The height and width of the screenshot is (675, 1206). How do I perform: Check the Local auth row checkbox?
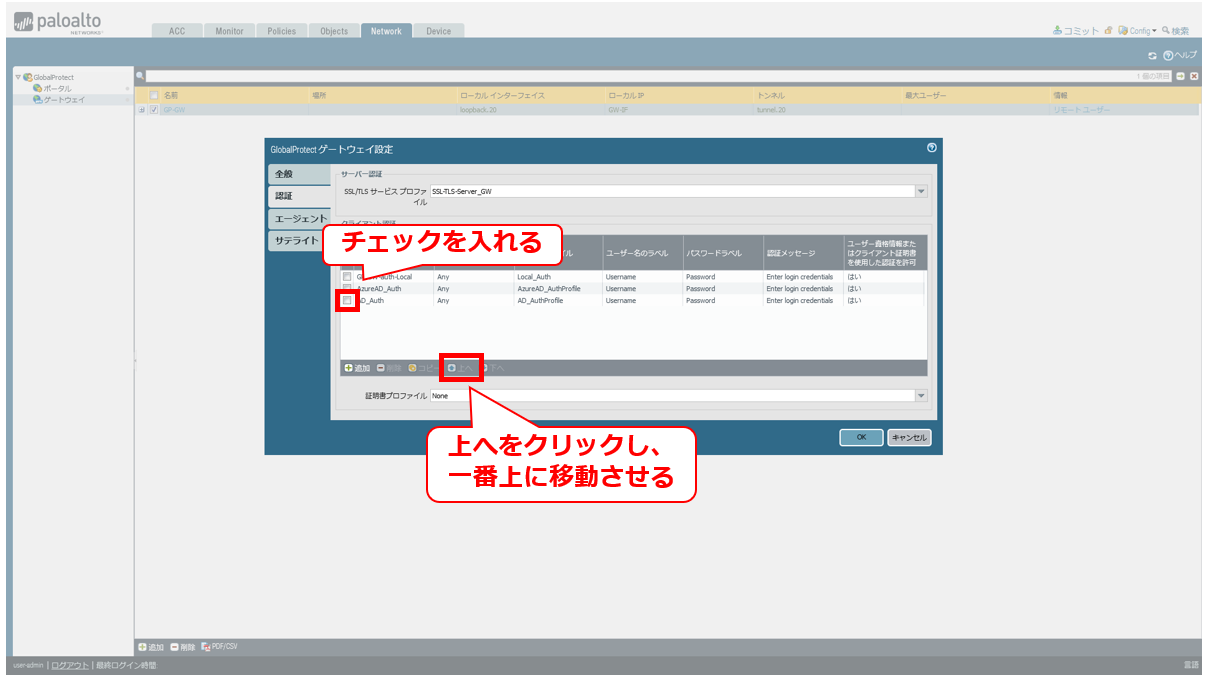coord(347,276)
